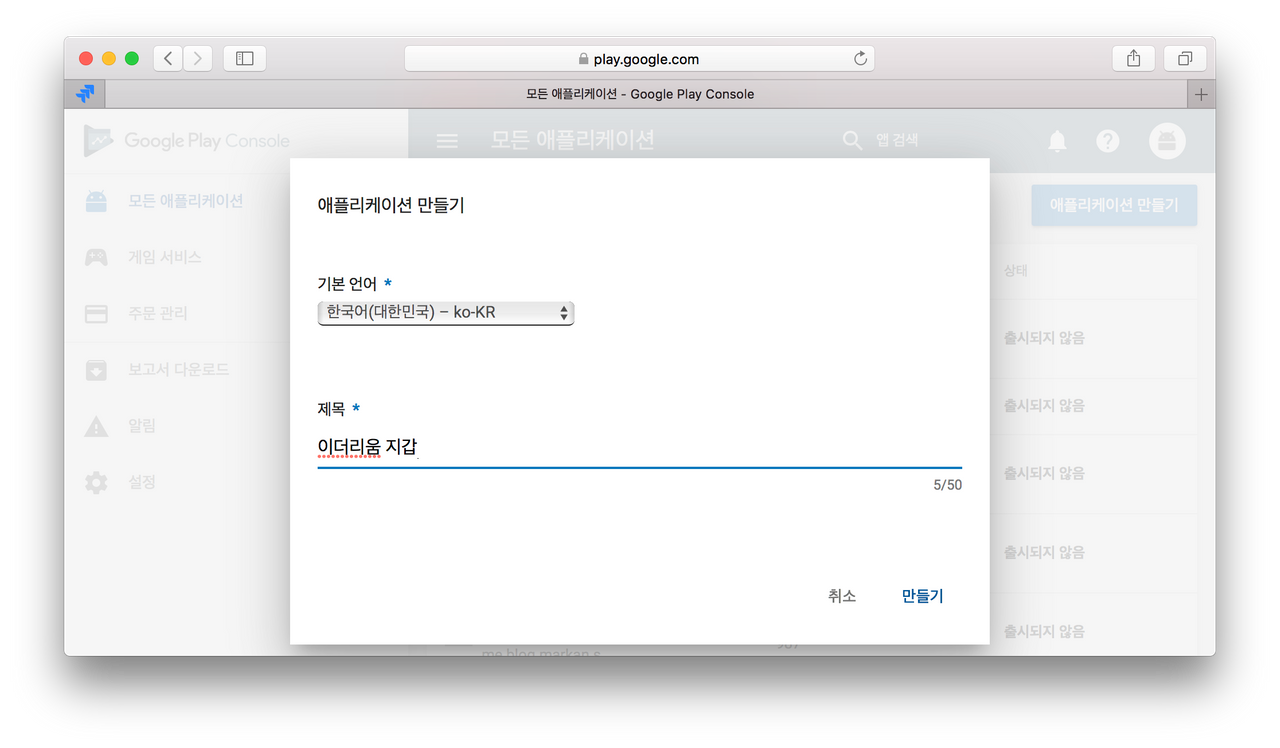Open the 모든 애플리케이션 sidebar icon

tap(95, 200)
